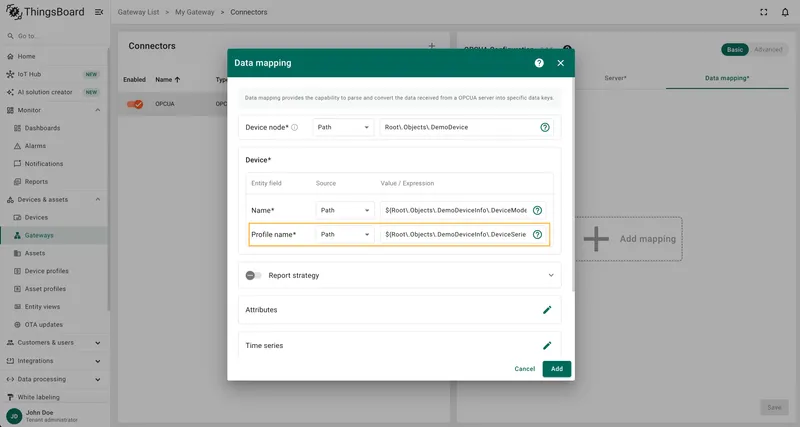The height and width of the screenshot is (427, 800).
Task: Click Alarms triangle icon in sidebar
Action: (x=17, y=146)
